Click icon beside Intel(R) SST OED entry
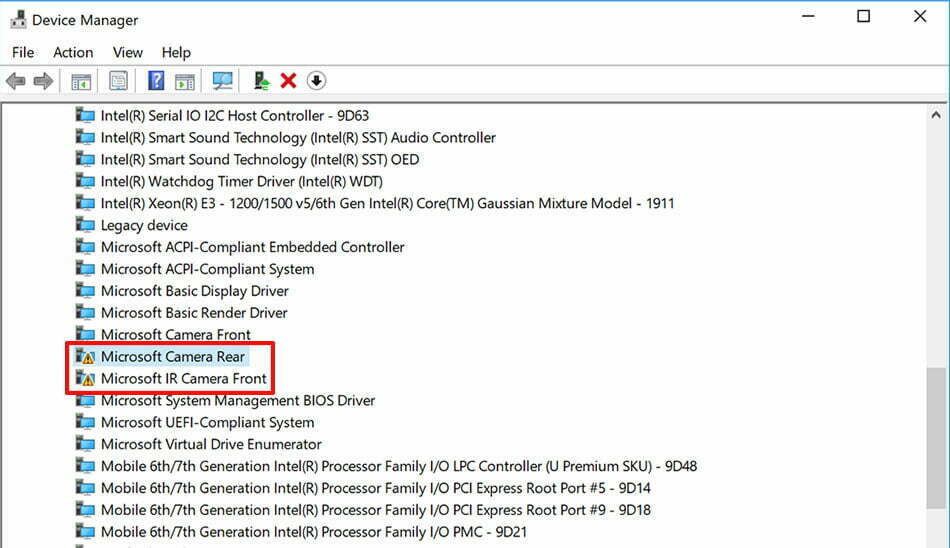This screenshot has height=548, width=950. pyautogui.click(x=85, y=159)
